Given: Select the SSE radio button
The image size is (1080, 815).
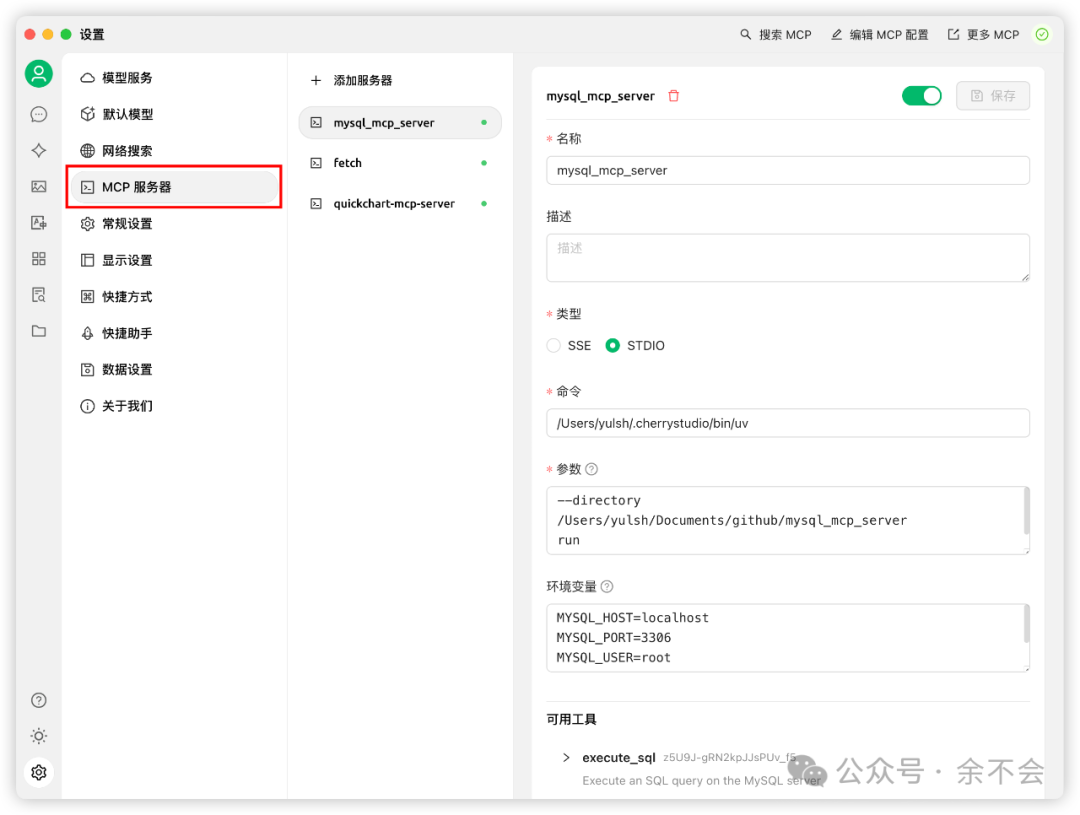Looking at the screenshot, I should (553, 345).
